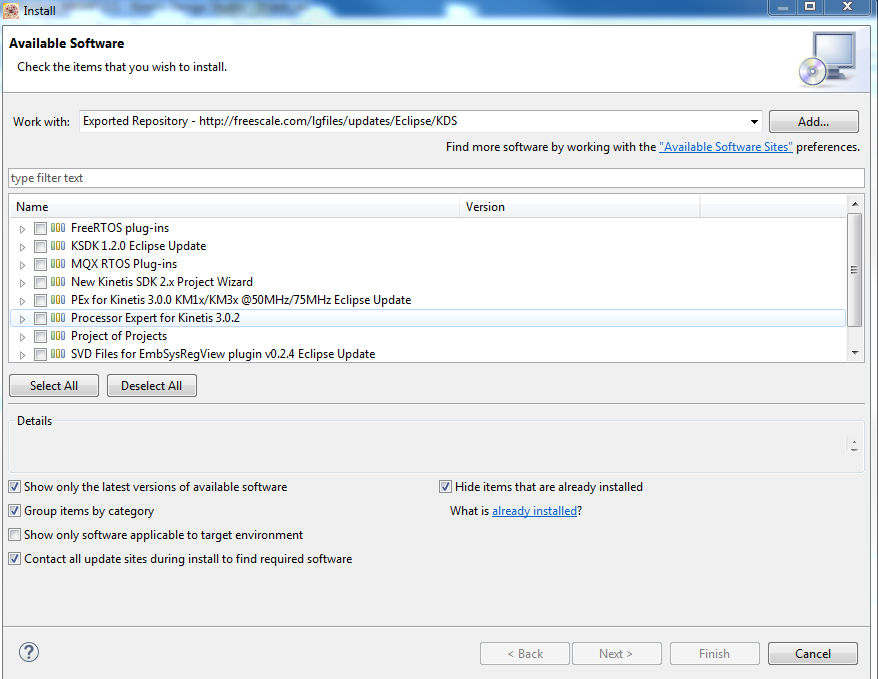Click the FreeRTOS plug-ins category icon
Screen dimensions: 878x679
pyautogui.click(x=58, y=228)
